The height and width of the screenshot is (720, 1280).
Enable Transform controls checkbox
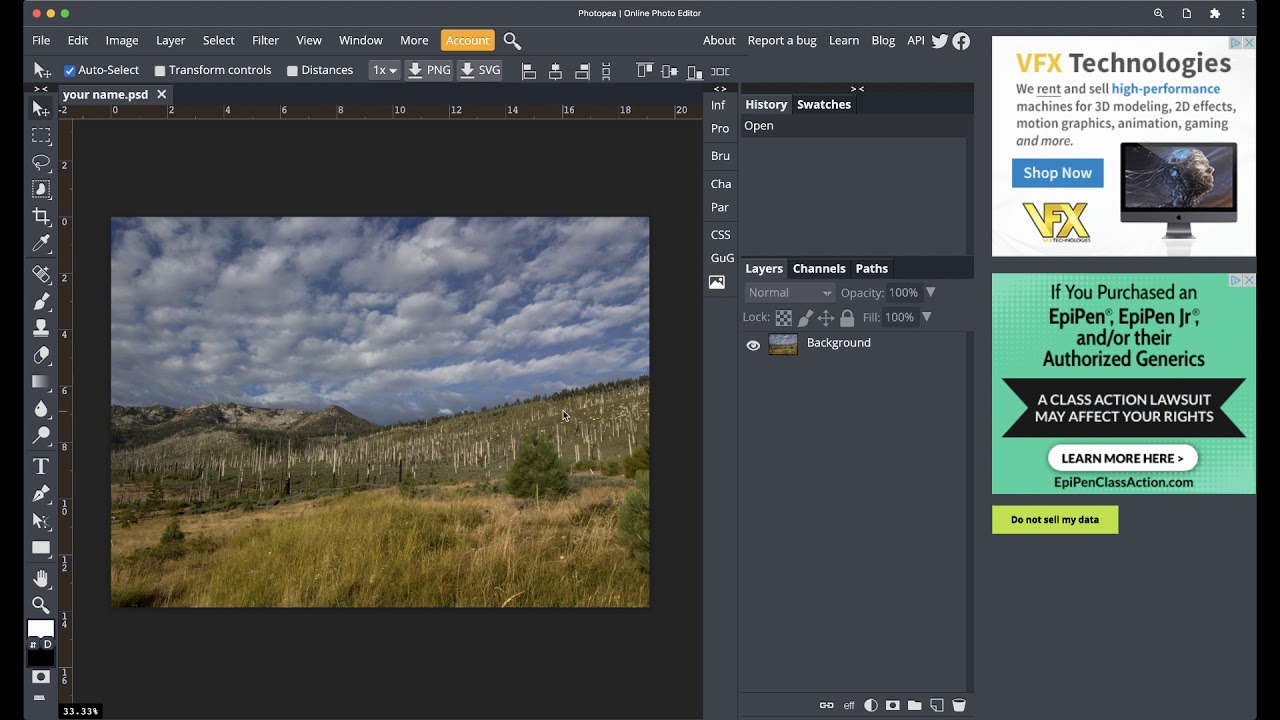coord(160,71)
